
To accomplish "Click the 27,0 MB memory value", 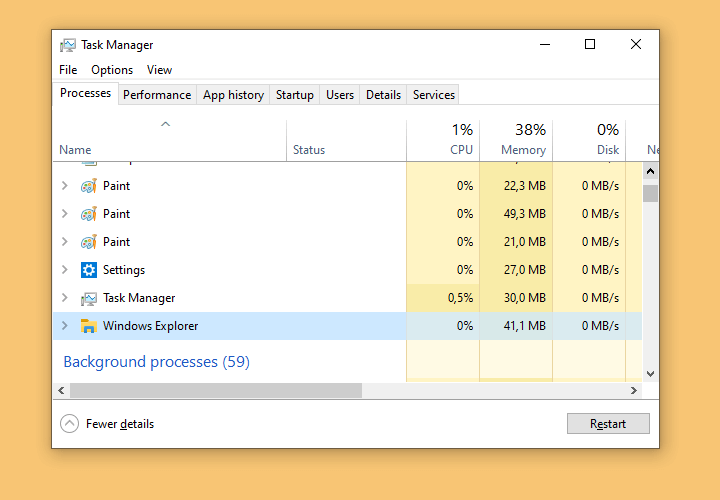I will [525, 270].
